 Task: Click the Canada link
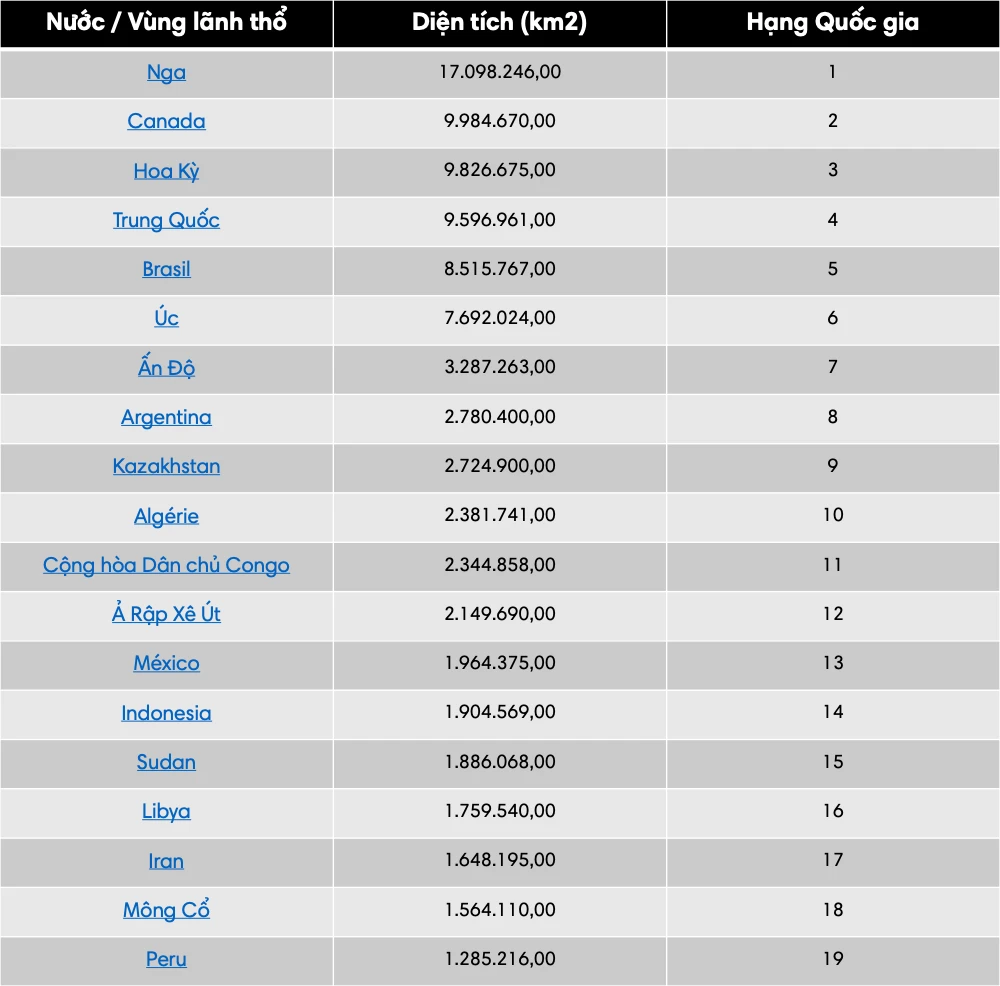tap(166, 122)
